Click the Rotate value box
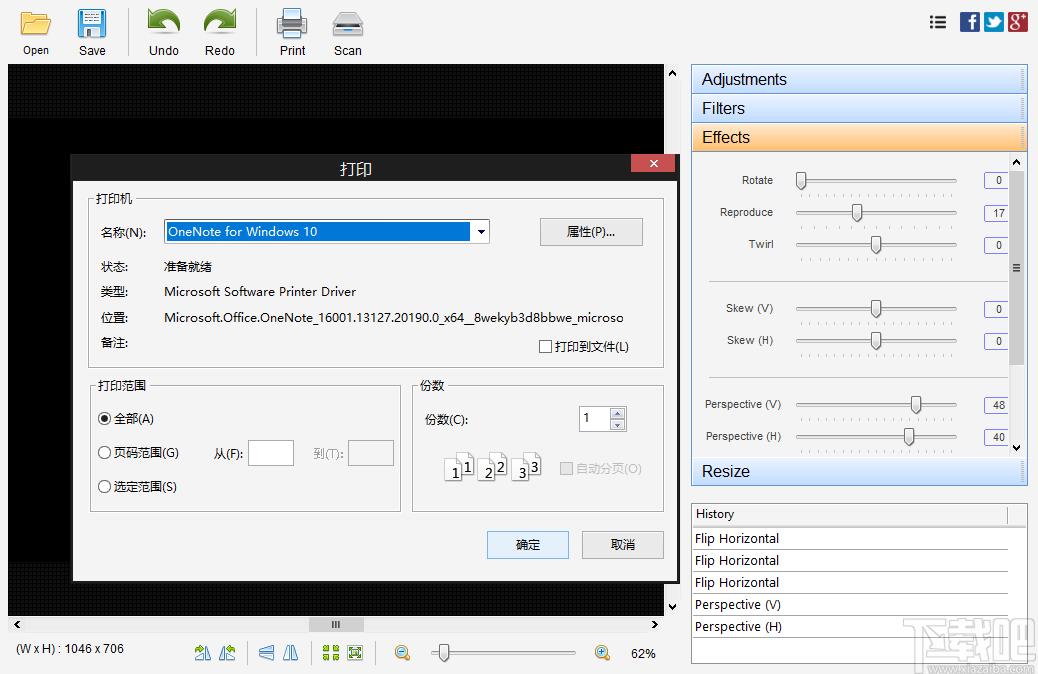 (996, 180)
